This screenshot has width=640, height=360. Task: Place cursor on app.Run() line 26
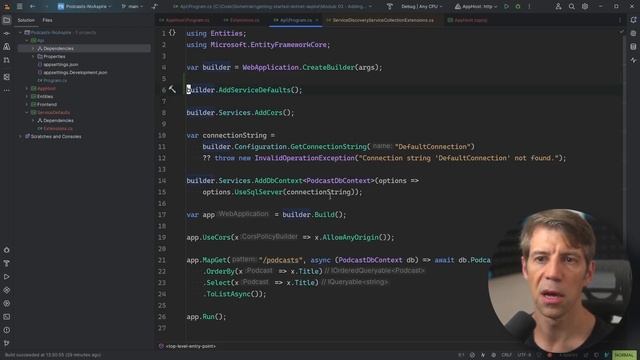206,317
